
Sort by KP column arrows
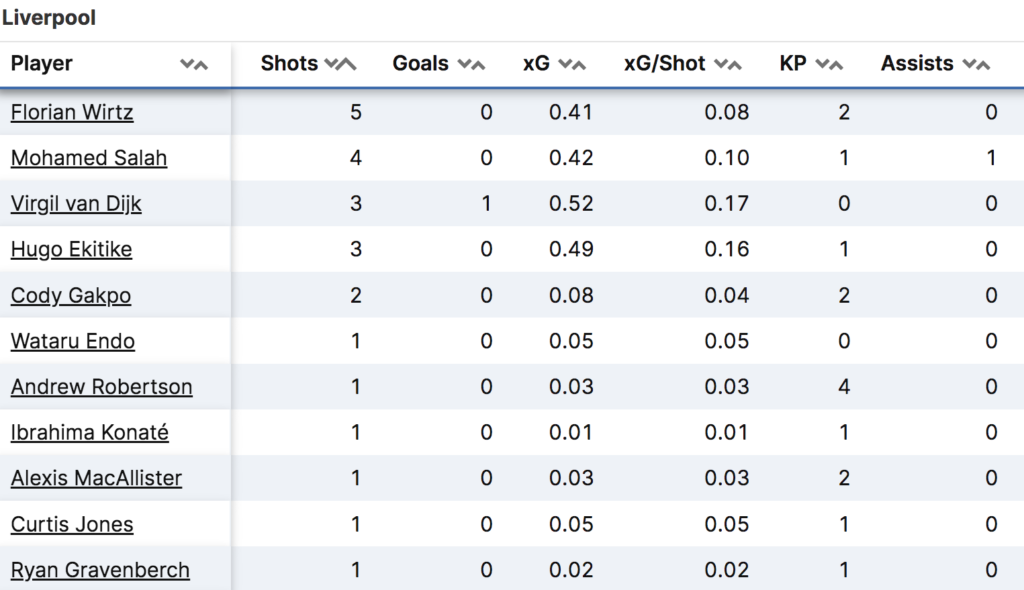pos(829,64)
